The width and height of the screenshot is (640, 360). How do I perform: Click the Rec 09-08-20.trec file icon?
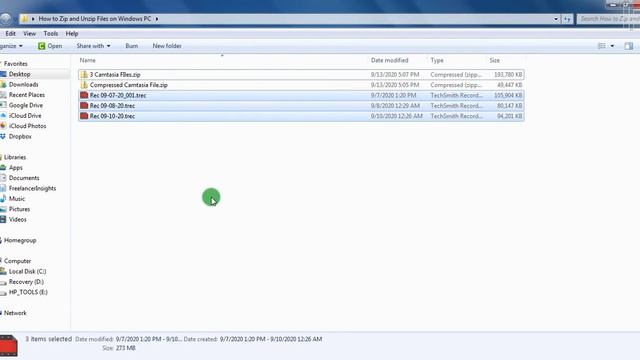(84, 106)
